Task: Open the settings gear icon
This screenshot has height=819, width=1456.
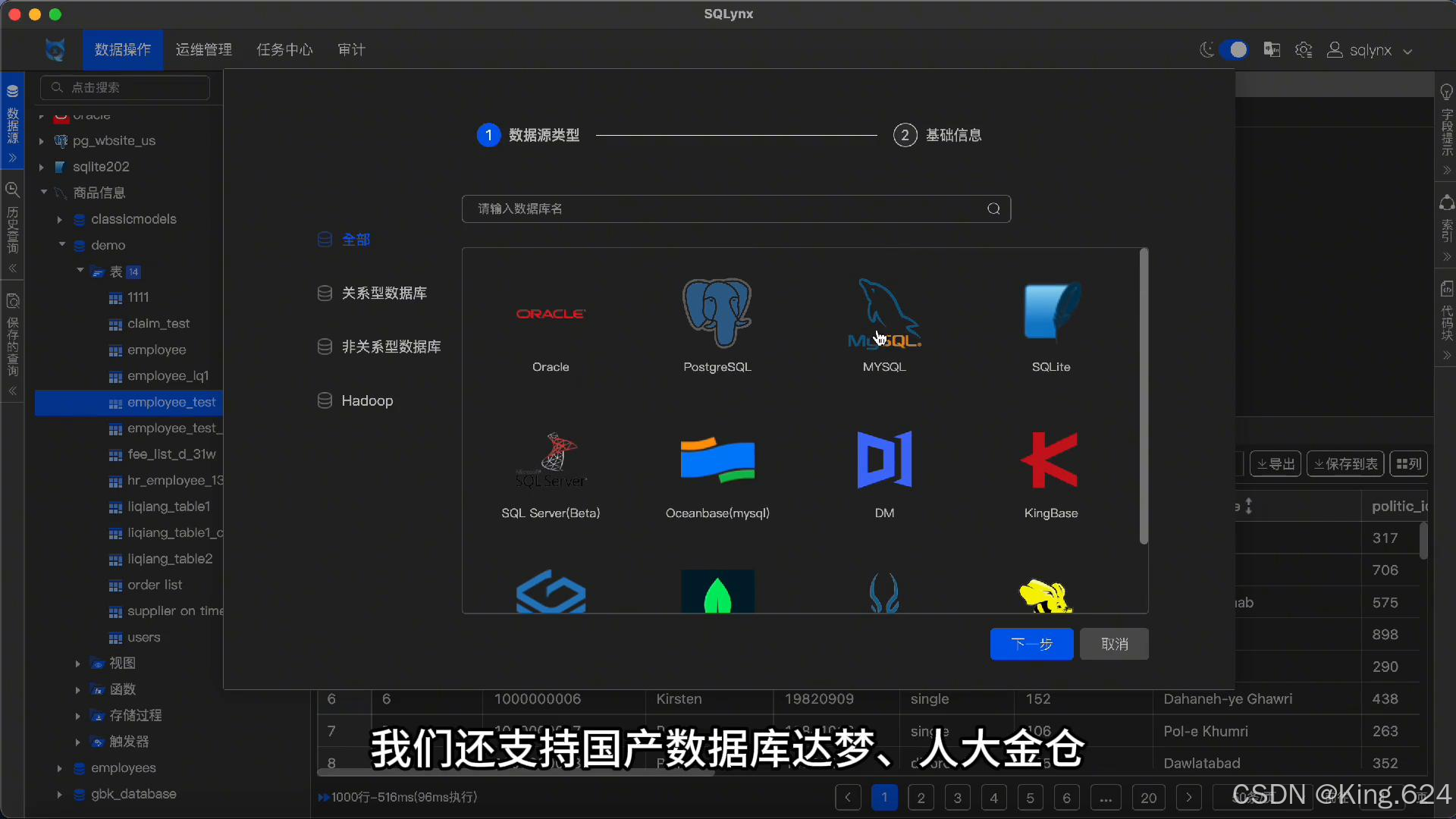Action: (x=1304, y=50)
